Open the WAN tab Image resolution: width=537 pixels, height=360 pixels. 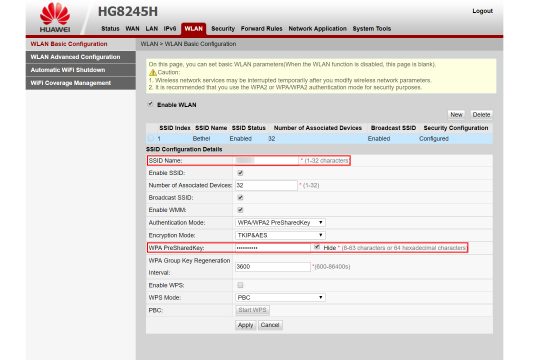(x=133, y=28)
